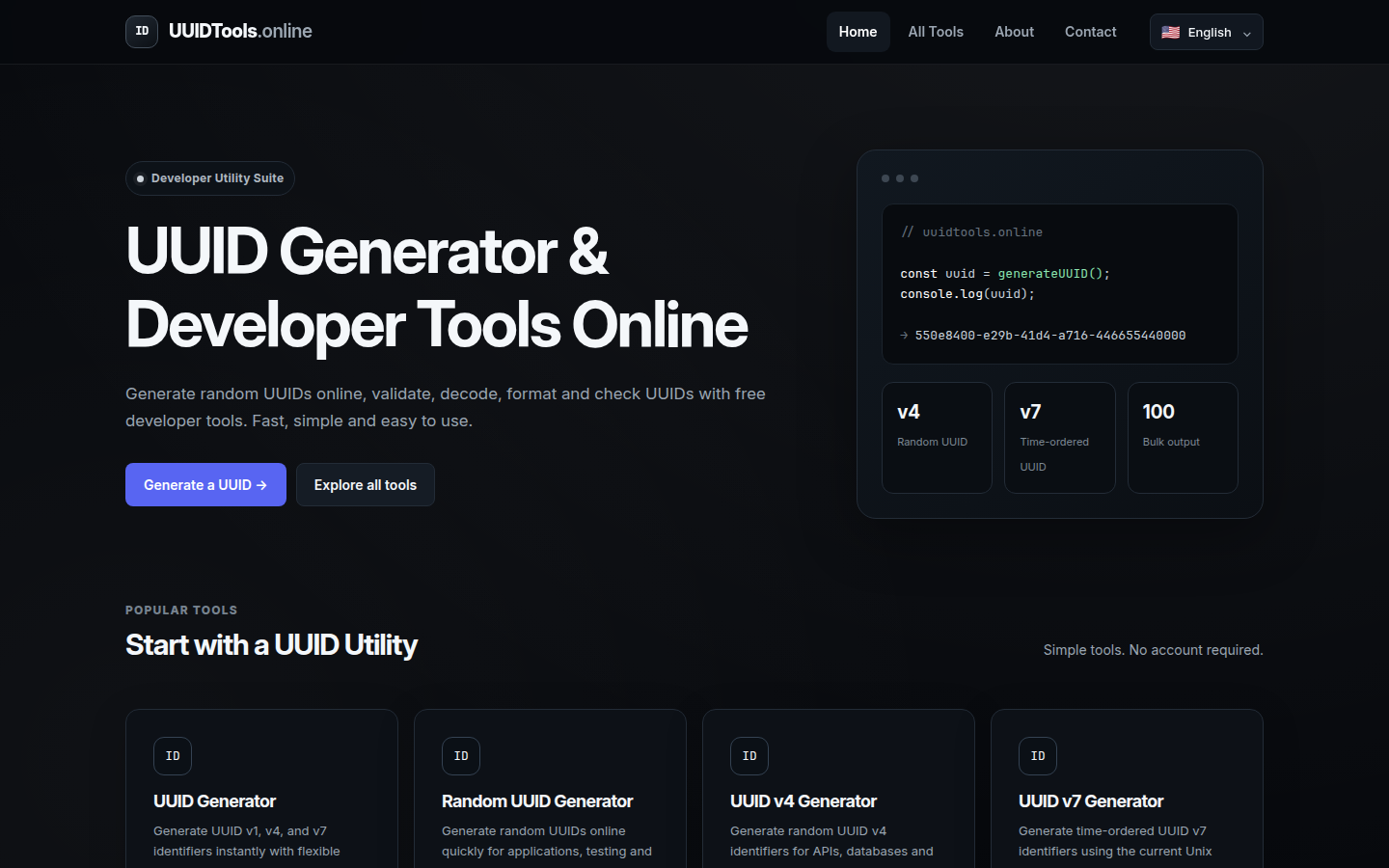Navigate to the About page

pos(1014,32)
